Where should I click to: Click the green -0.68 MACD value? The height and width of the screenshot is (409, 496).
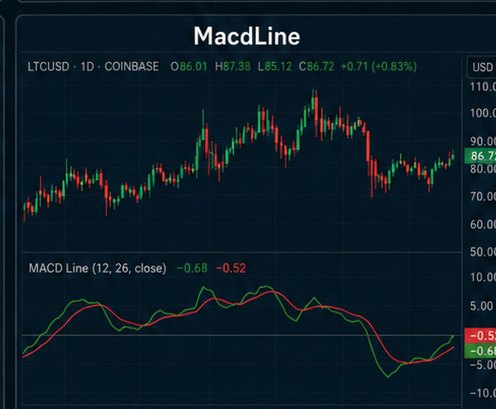pos(192,268)
